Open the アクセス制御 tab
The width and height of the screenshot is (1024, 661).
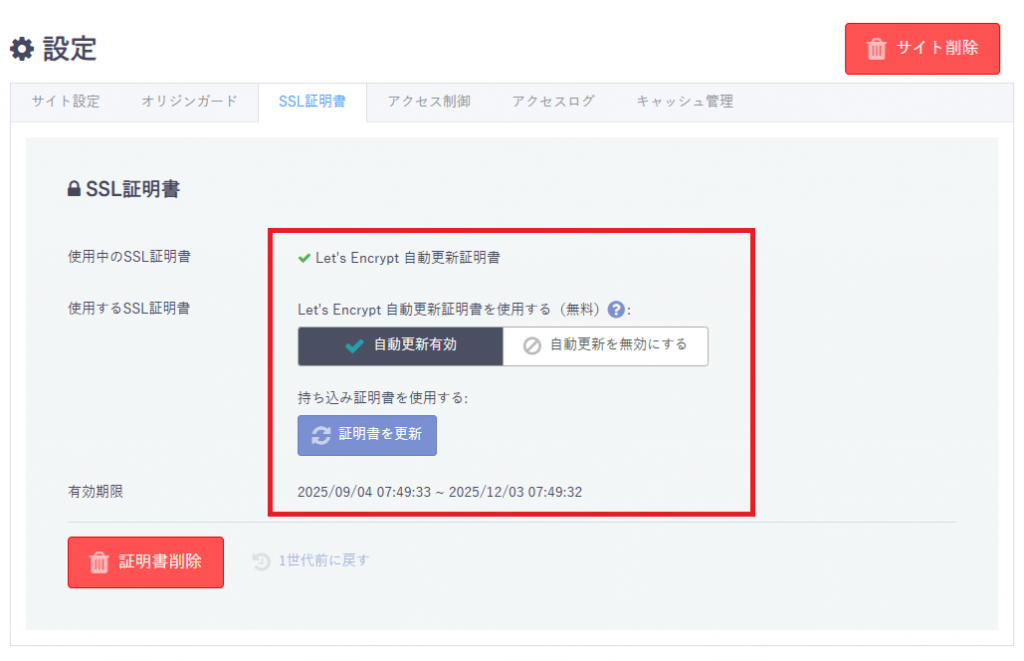[x=429, y=101]
